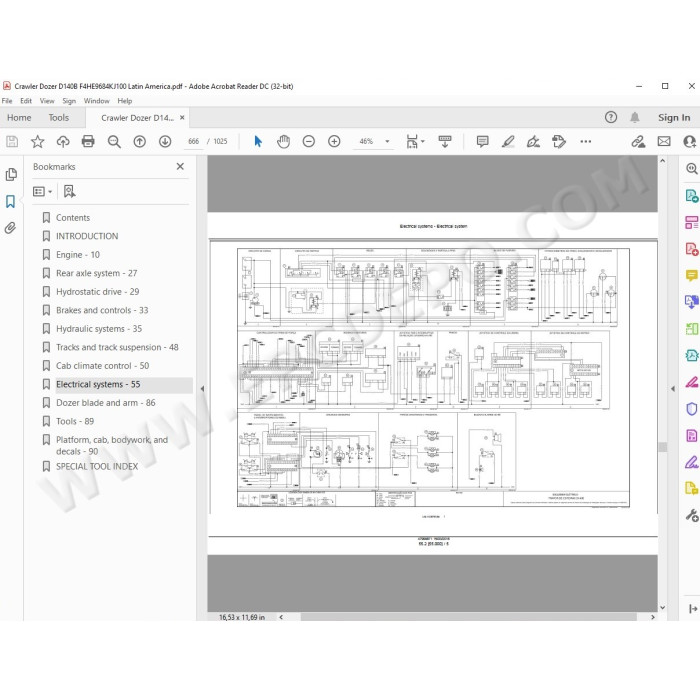This screenshot has height=700, width=700.
Task: Activate the Hand pan tool
Action: coord(283,142)
